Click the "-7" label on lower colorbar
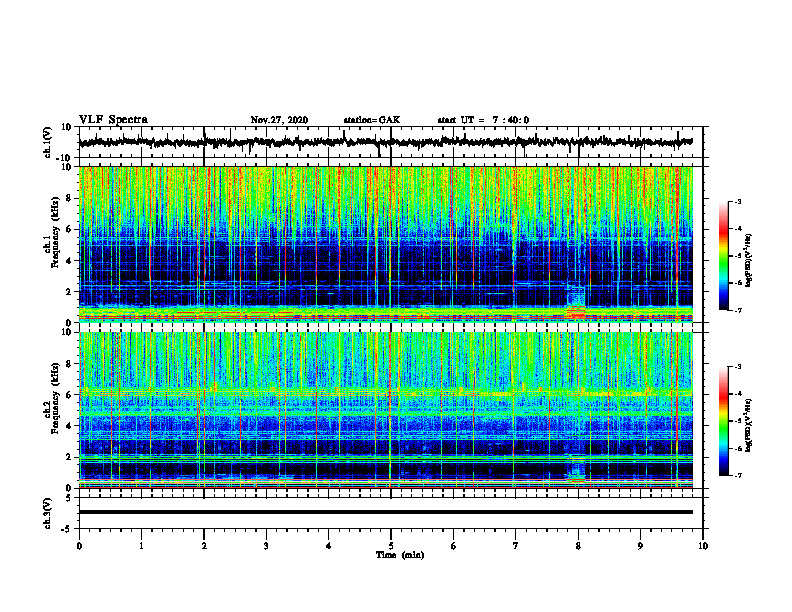792x612 pixels. click(x=737, y=475)
